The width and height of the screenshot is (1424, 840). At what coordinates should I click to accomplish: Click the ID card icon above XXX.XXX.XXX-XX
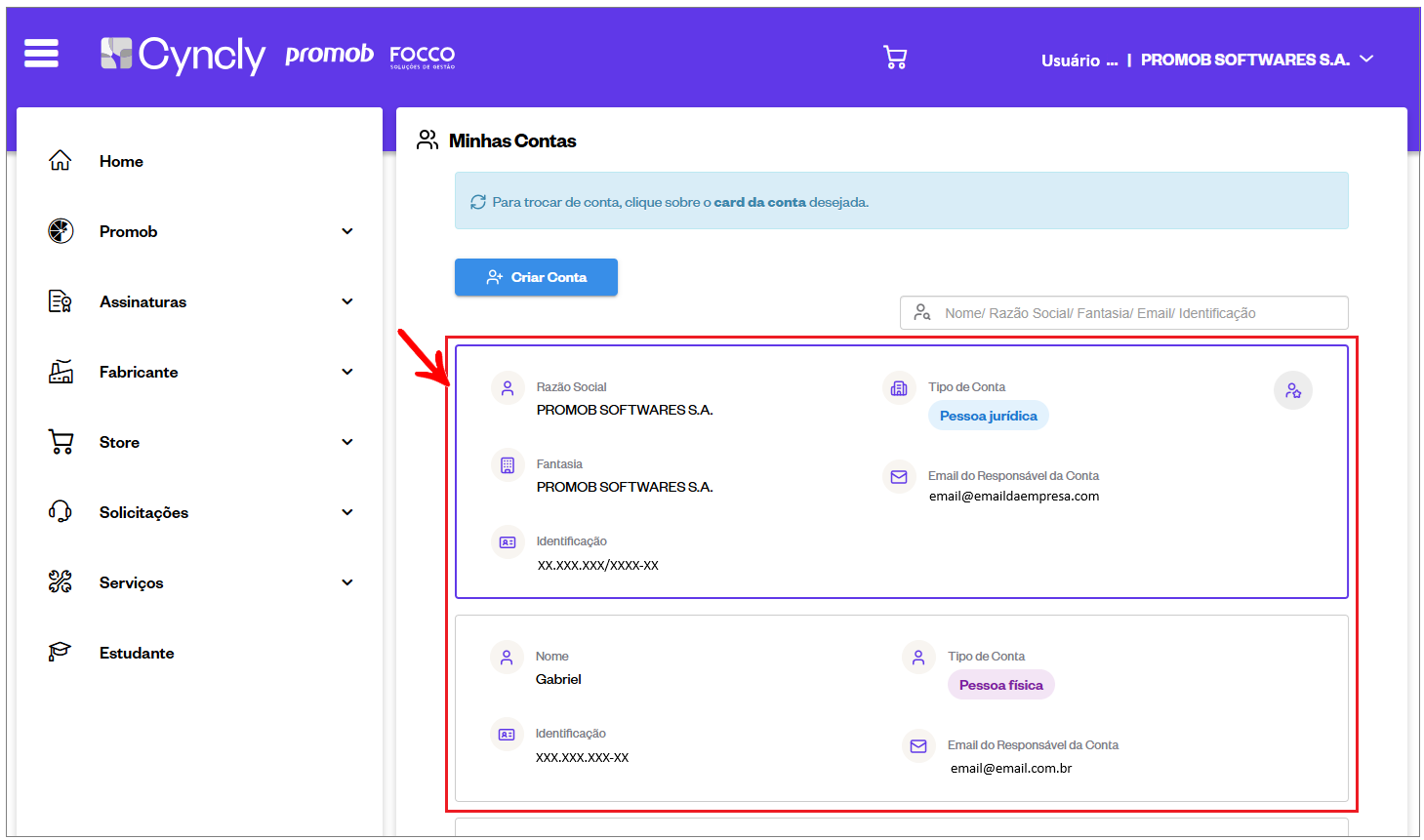coord(507,735)
